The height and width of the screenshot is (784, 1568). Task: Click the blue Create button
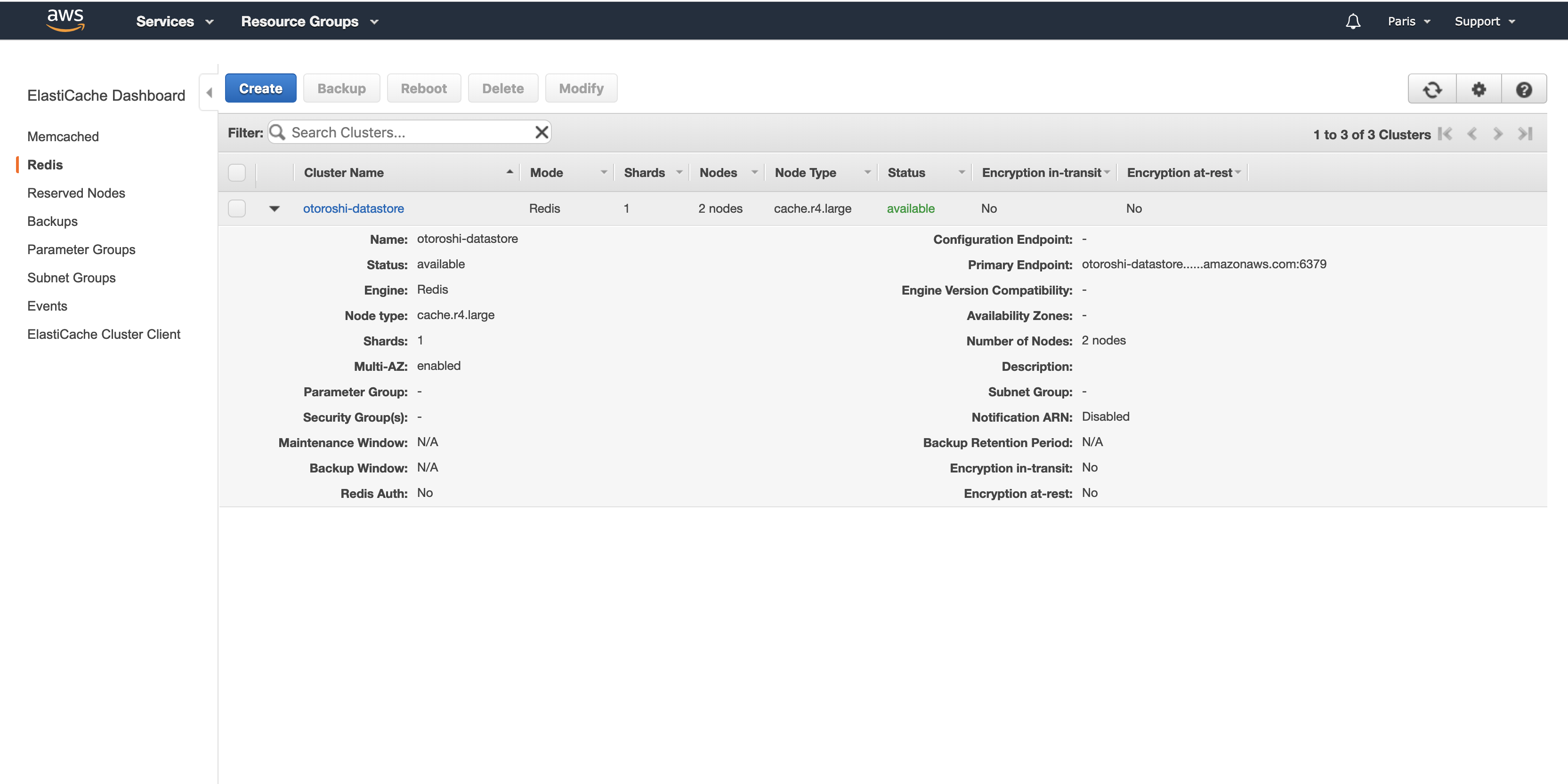[260, 89]
